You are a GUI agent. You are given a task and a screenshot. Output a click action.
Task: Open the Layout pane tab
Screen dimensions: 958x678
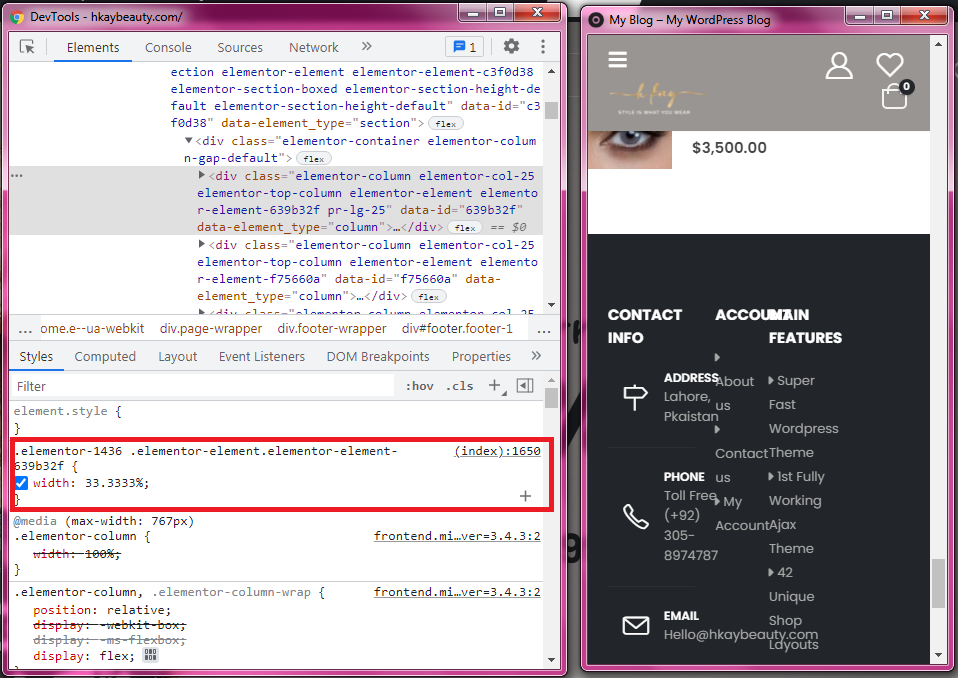(x=177, y=357)
